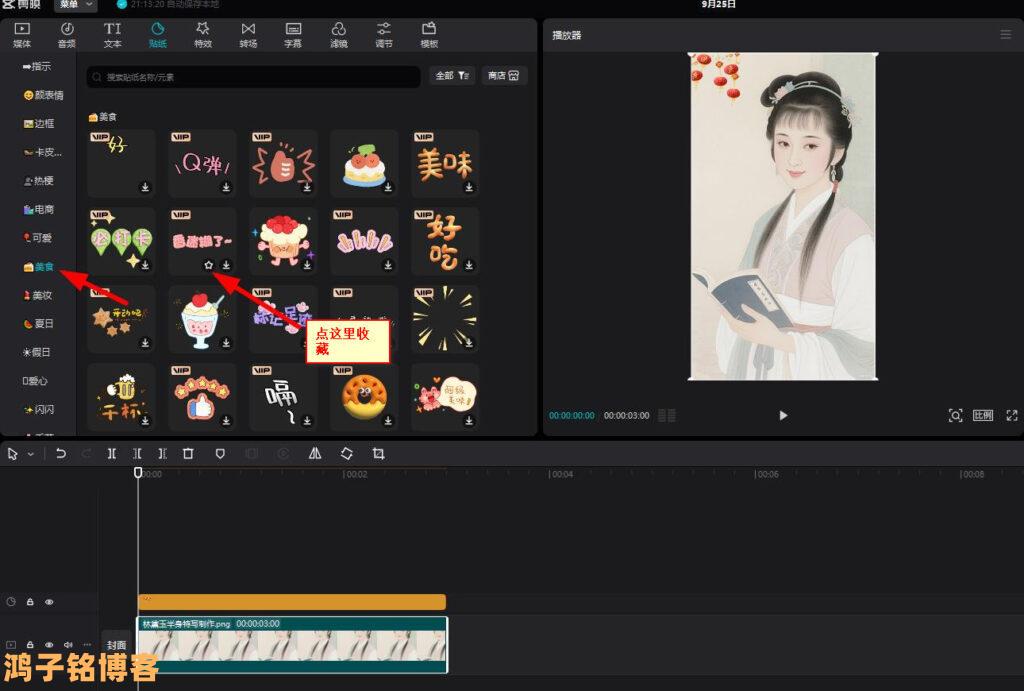Delete selected clip with trash icon
Screen dimensions: 1024x691
tap(188, 453)
